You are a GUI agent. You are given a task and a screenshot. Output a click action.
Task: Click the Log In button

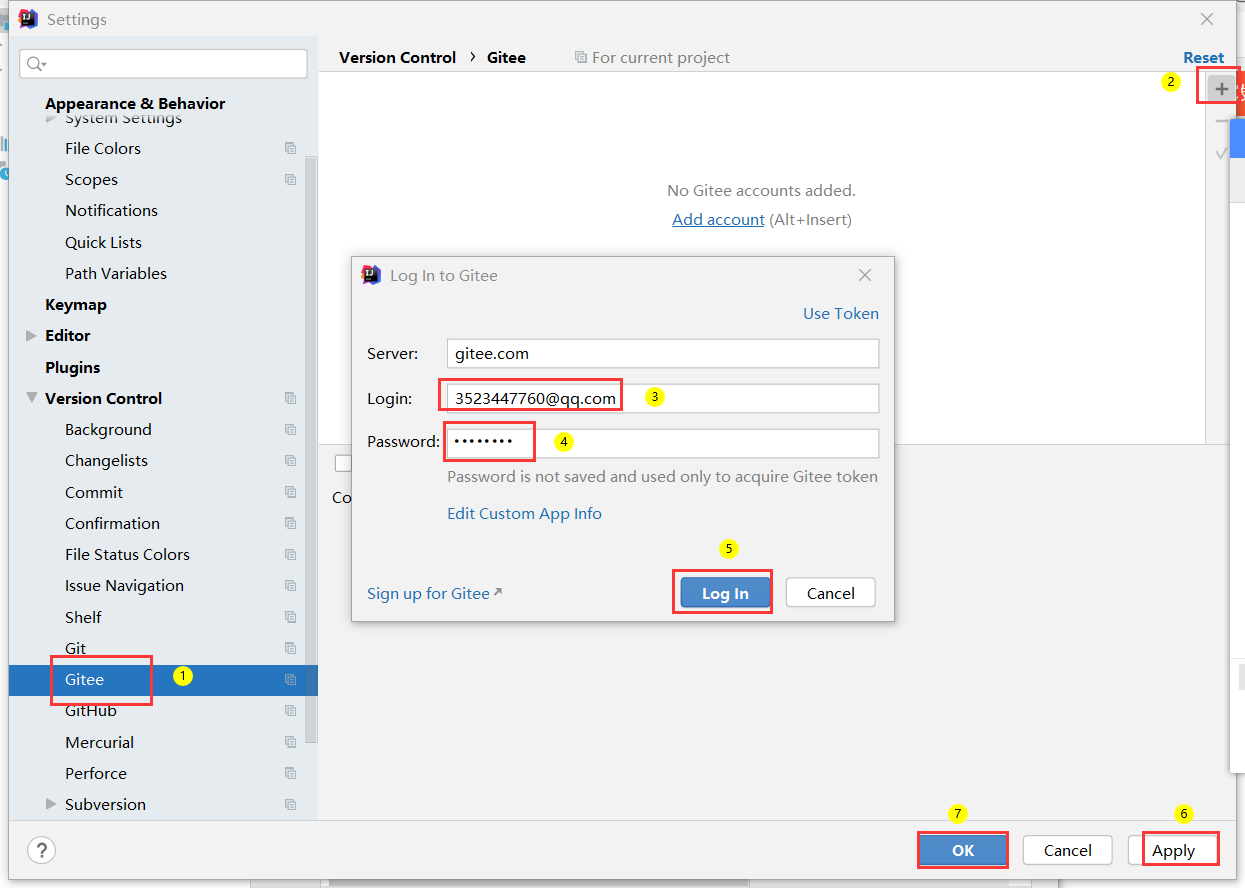[725, 593]
